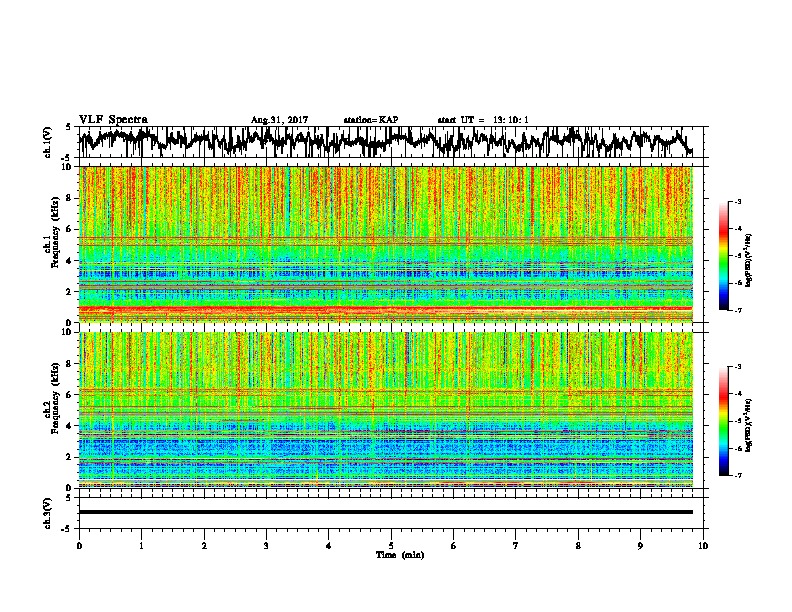This screenshot has height=612, width=792.
Task: Click the '-3' label on ch.1 colorbar
Action: (x=738, y=202)
